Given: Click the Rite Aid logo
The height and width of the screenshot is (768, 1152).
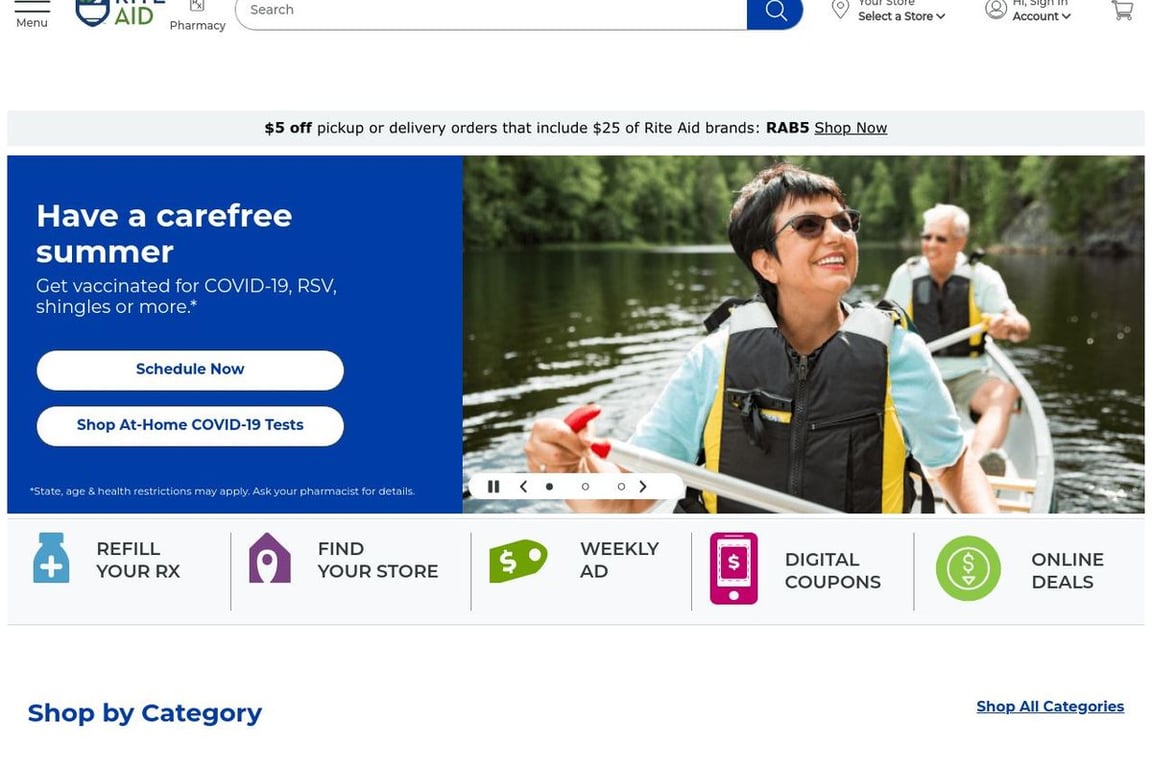Looking at the screenshot, I should [x=120, y=13].
